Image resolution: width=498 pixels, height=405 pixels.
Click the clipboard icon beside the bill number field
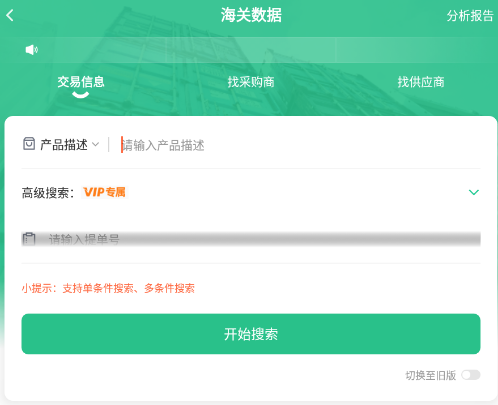tap(29, 239)
